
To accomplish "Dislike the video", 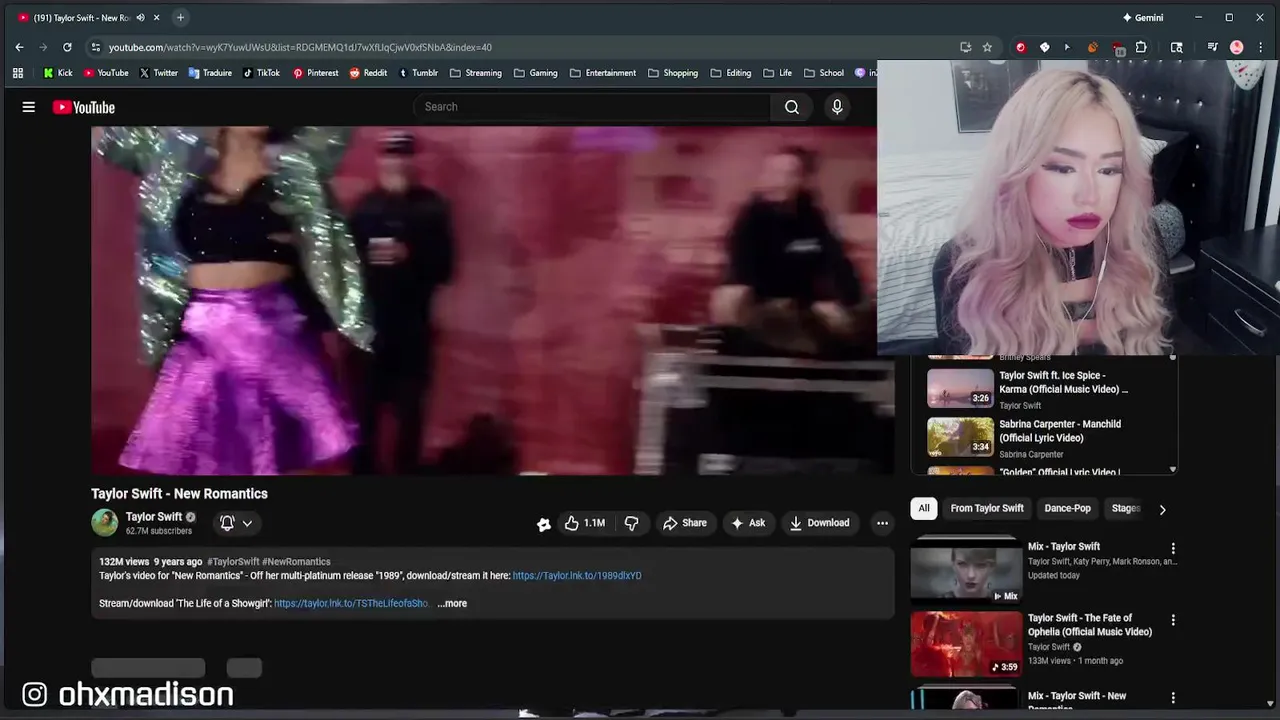I will (631, 523).
